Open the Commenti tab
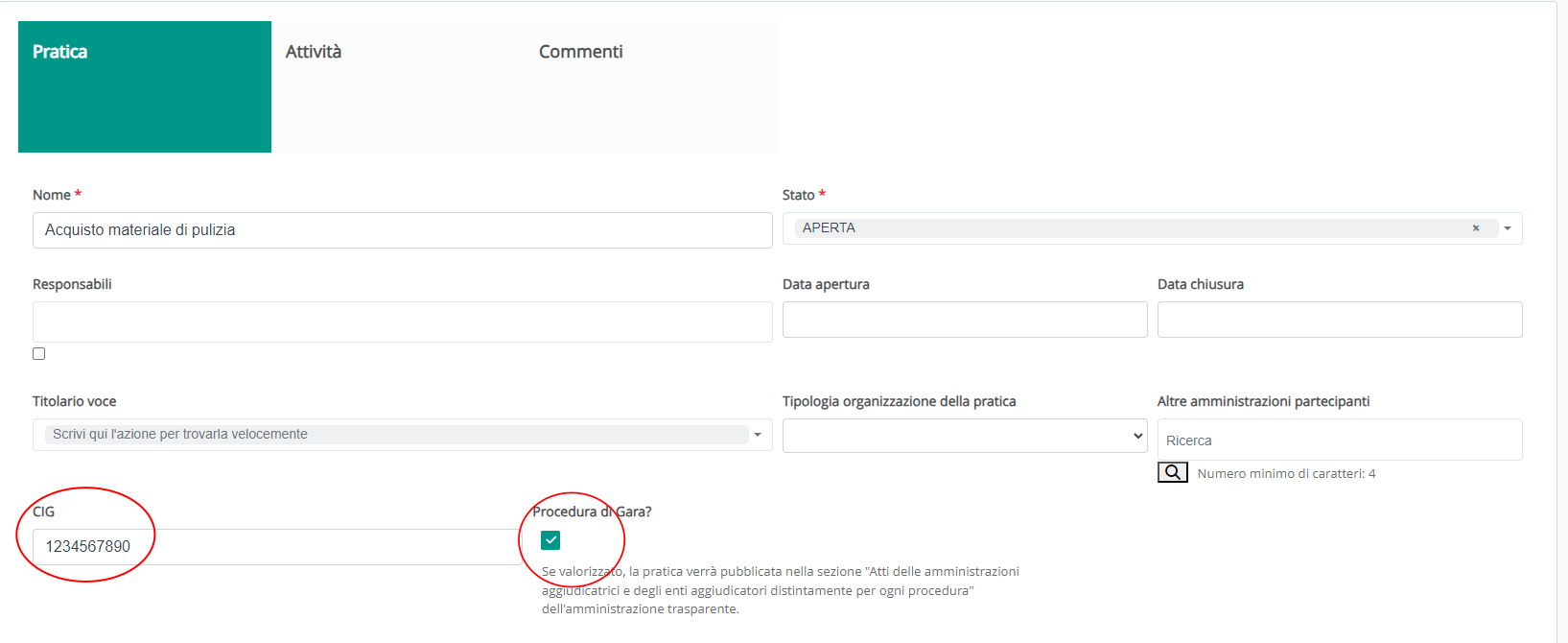The image size is (1568, 643). click(650, 86)
